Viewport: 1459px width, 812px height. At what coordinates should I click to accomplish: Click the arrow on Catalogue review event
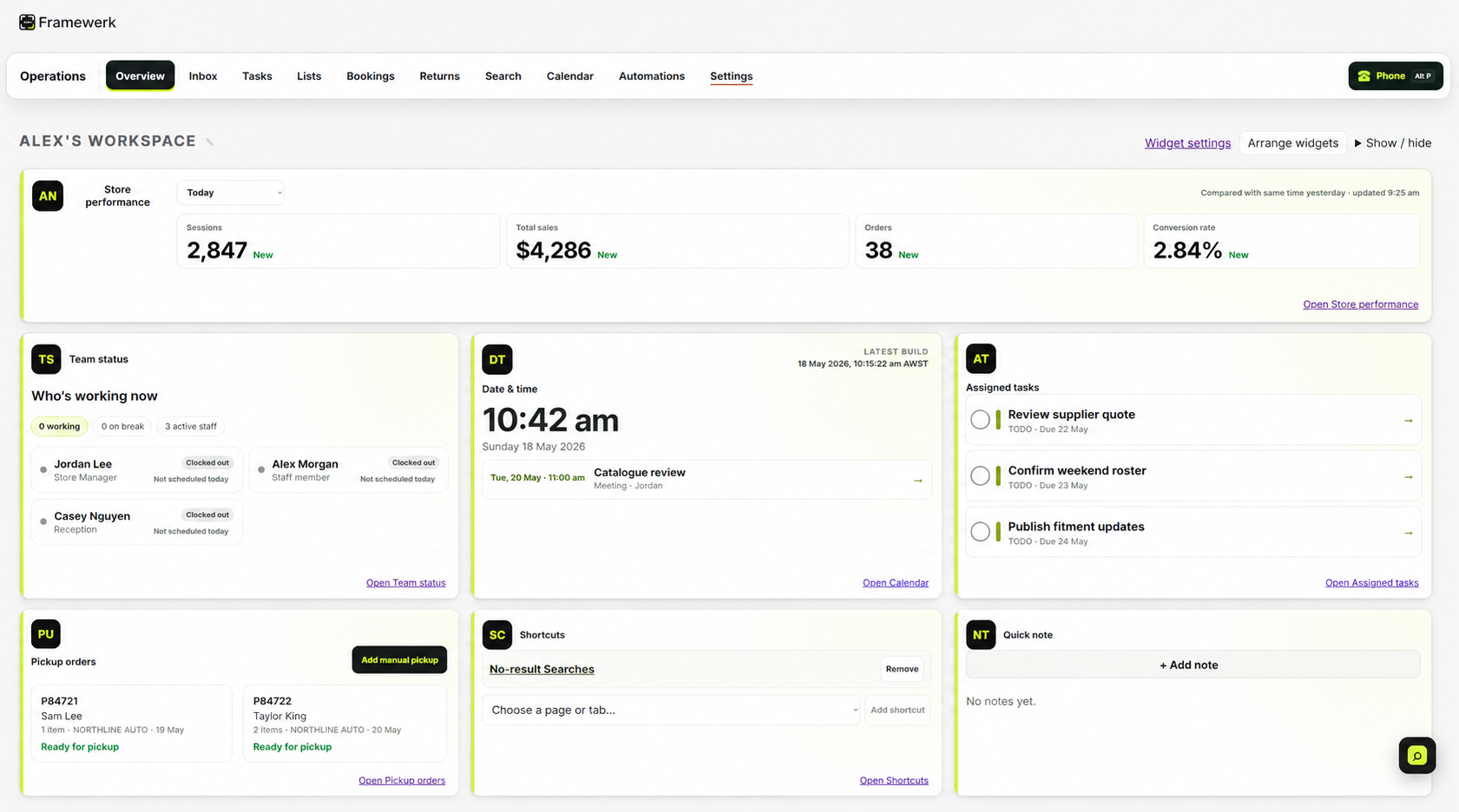pos(917,481)
